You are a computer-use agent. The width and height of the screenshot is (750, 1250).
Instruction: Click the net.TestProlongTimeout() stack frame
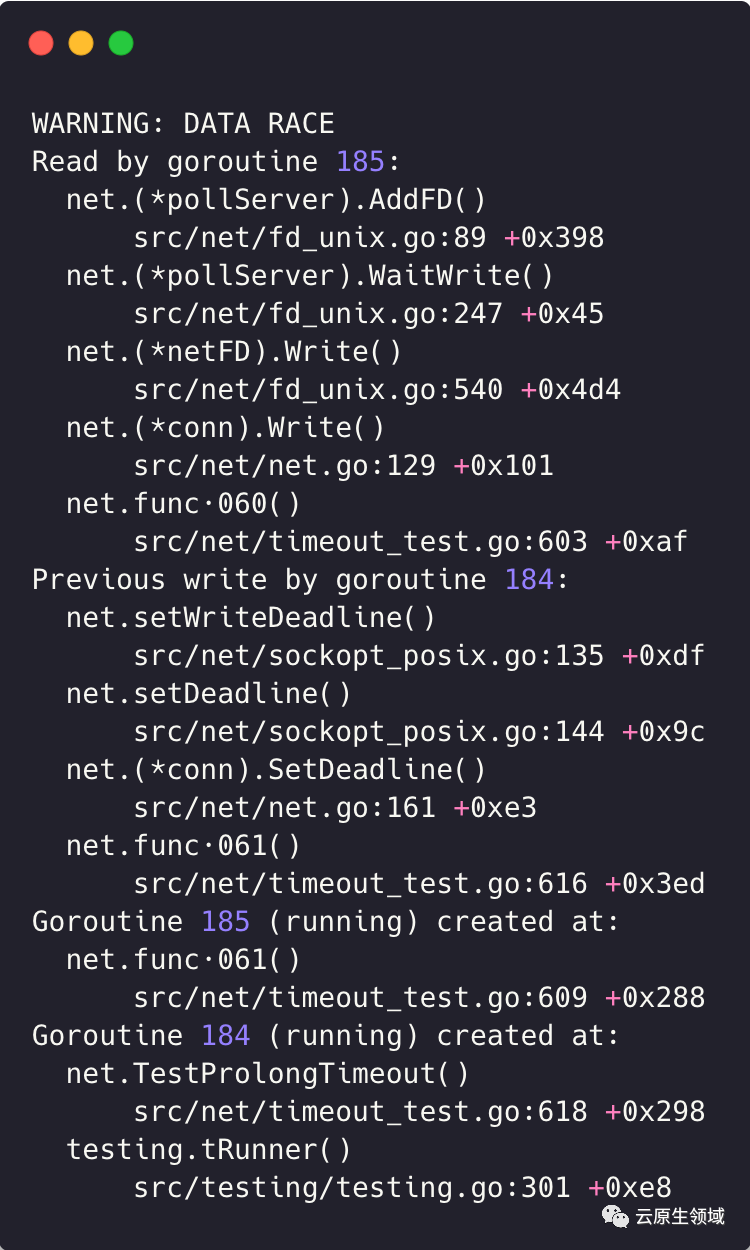pos(267,1074)
